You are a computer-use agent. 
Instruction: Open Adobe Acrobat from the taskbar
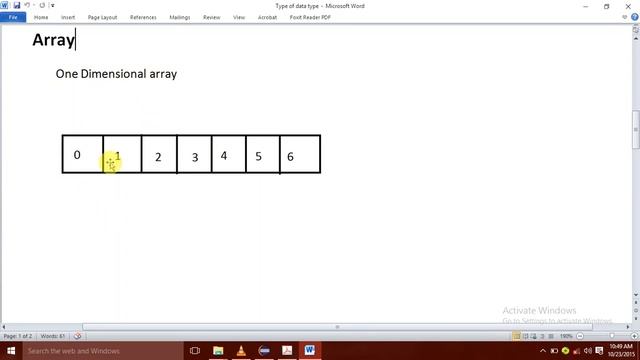[x=287, y=351]
